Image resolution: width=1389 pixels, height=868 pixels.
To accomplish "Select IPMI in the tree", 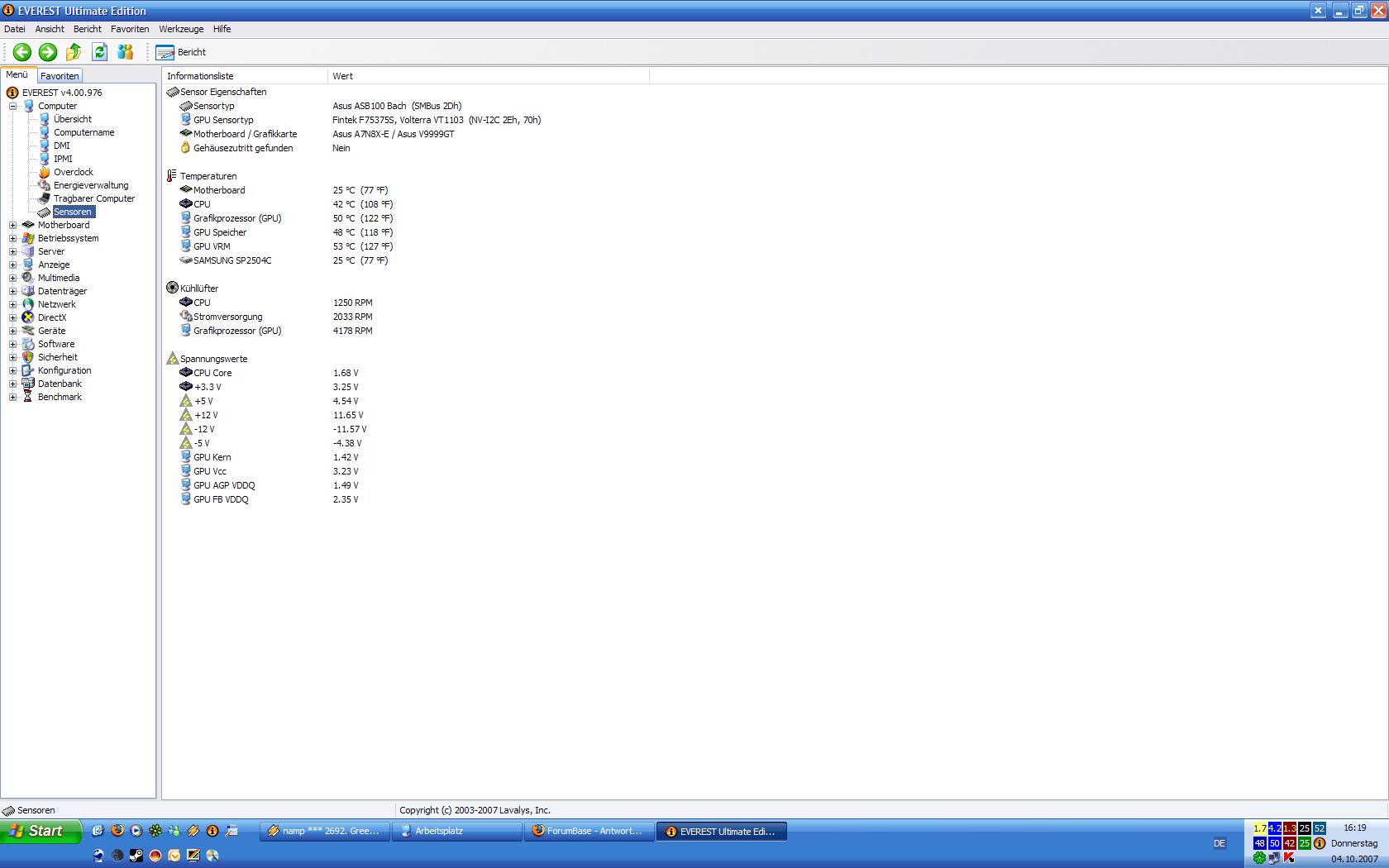I will (x=63, y=159).
